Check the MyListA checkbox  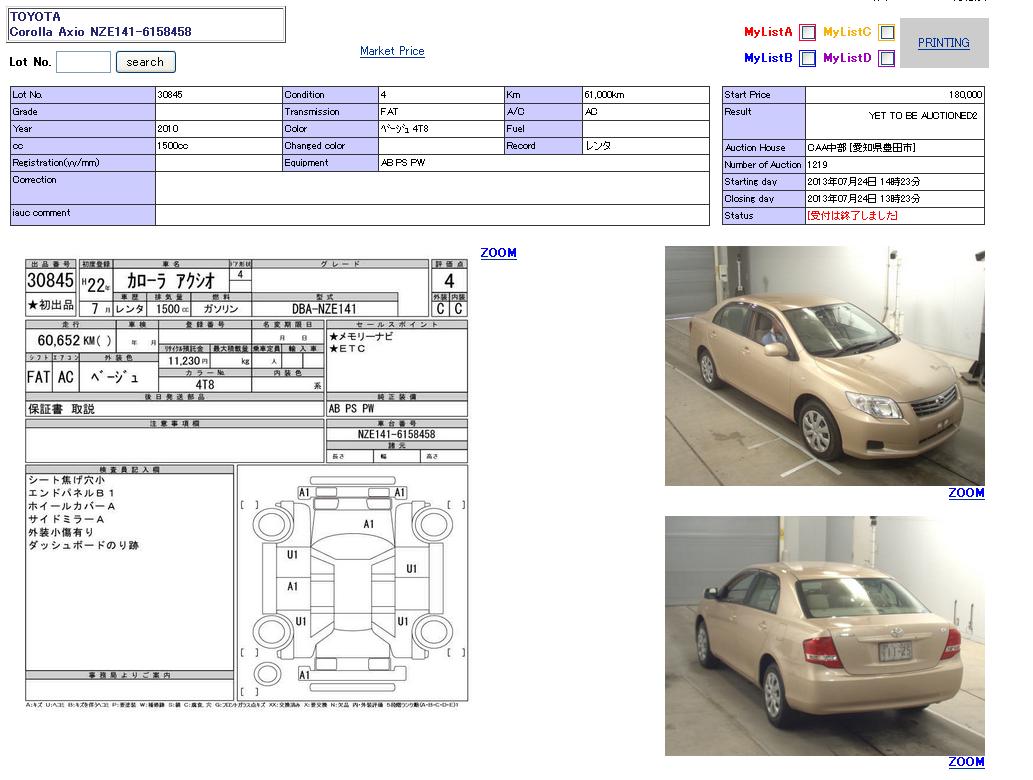point(807,33)
